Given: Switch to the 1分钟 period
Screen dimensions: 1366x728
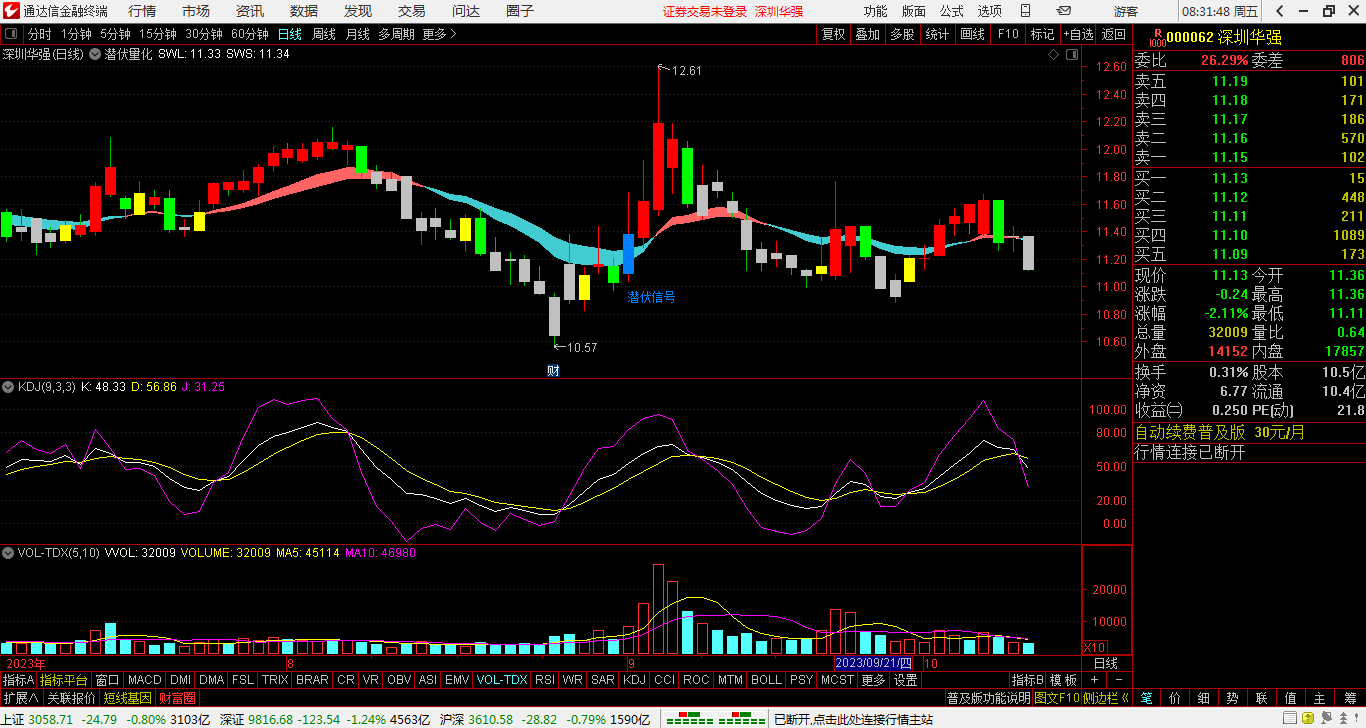Looking at the screenshot, I should coord(76,34).
